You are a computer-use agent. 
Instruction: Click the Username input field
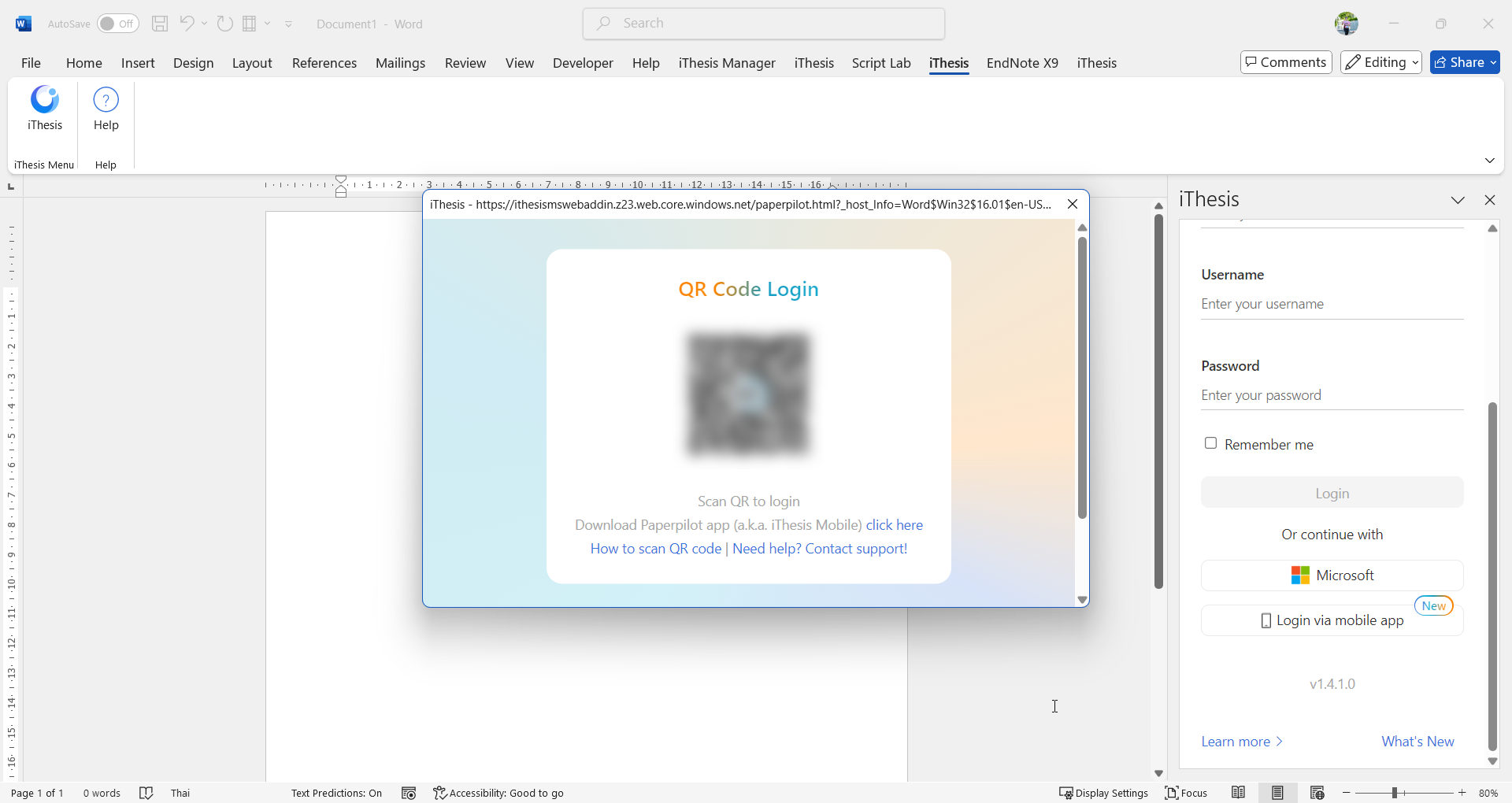pos(1332,304)
